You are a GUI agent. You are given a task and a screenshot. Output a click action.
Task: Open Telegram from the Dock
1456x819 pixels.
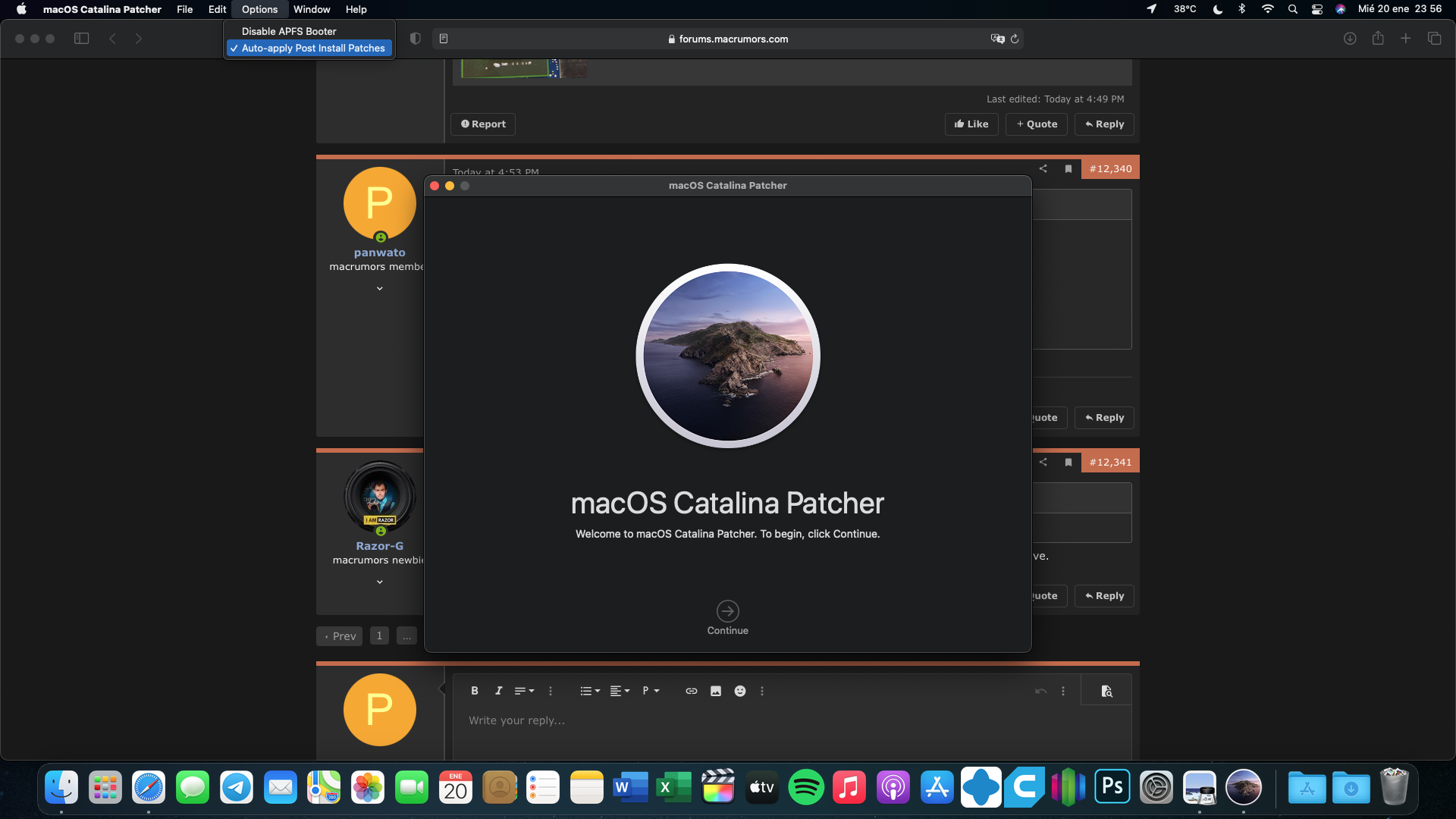(x=237, y=788)
